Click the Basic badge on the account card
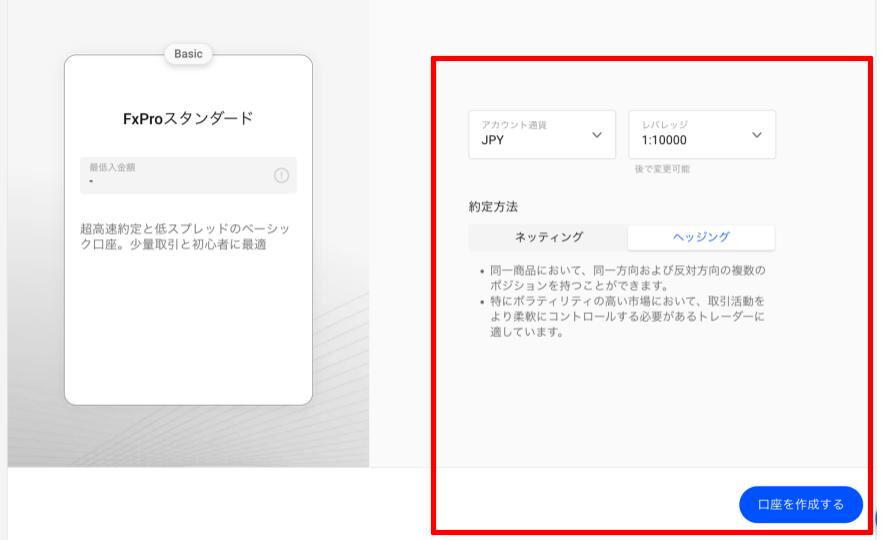886x540 pixels. pyautogui.click(x=188, y=54)
